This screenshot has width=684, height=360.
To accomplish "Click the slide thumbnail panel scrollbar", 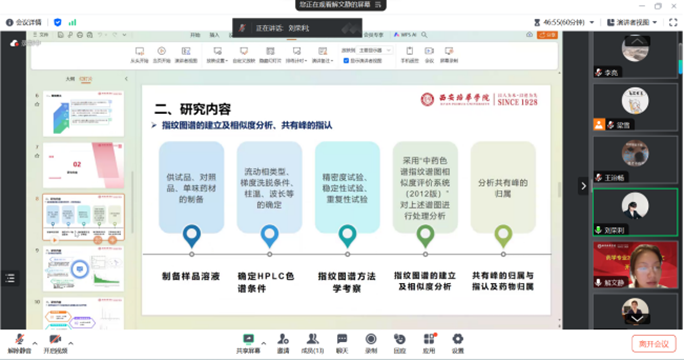I will click(x=133, y=201).
